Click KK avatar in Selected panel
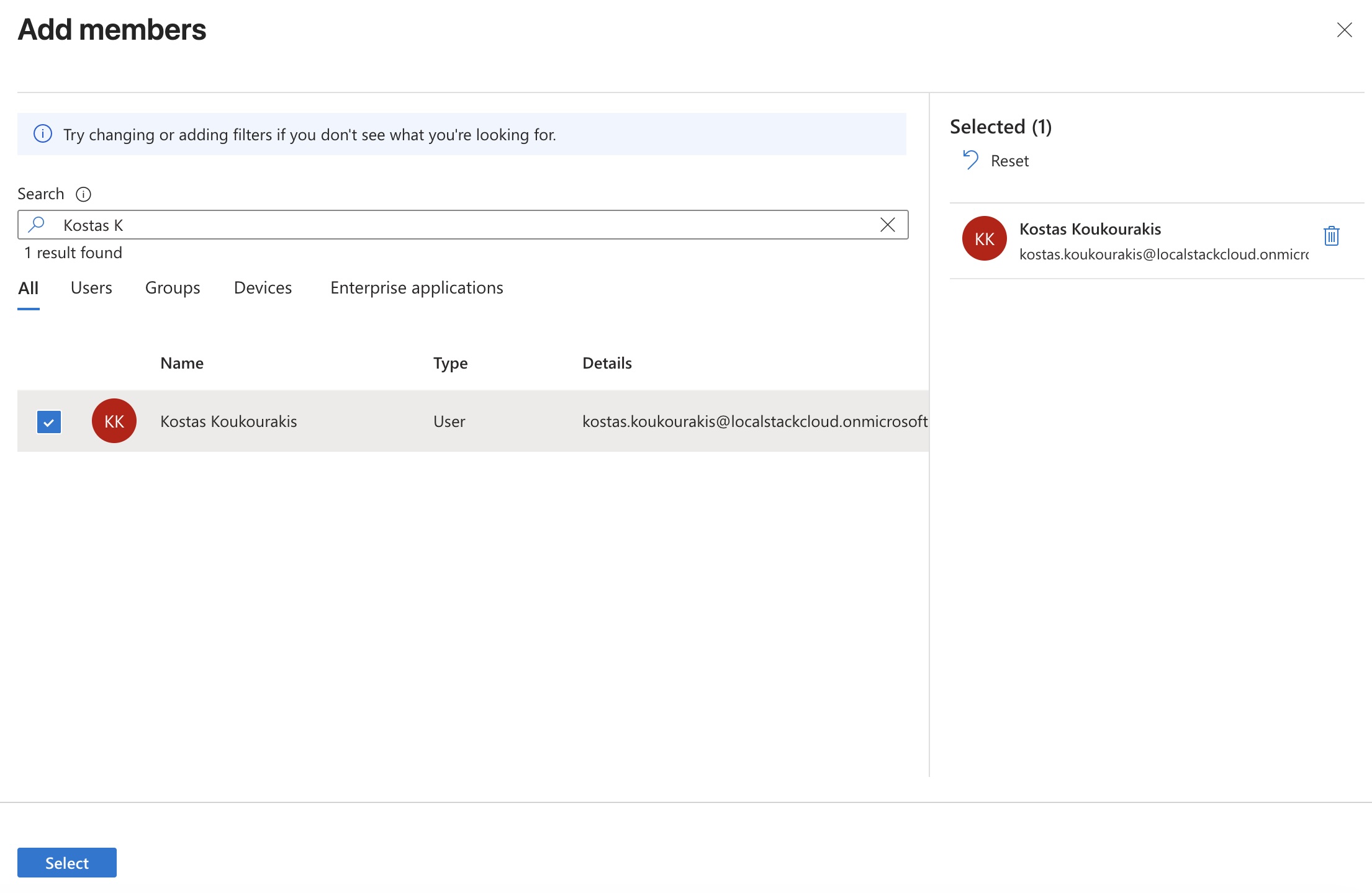The image size is (1372, 893). [985, 238]
